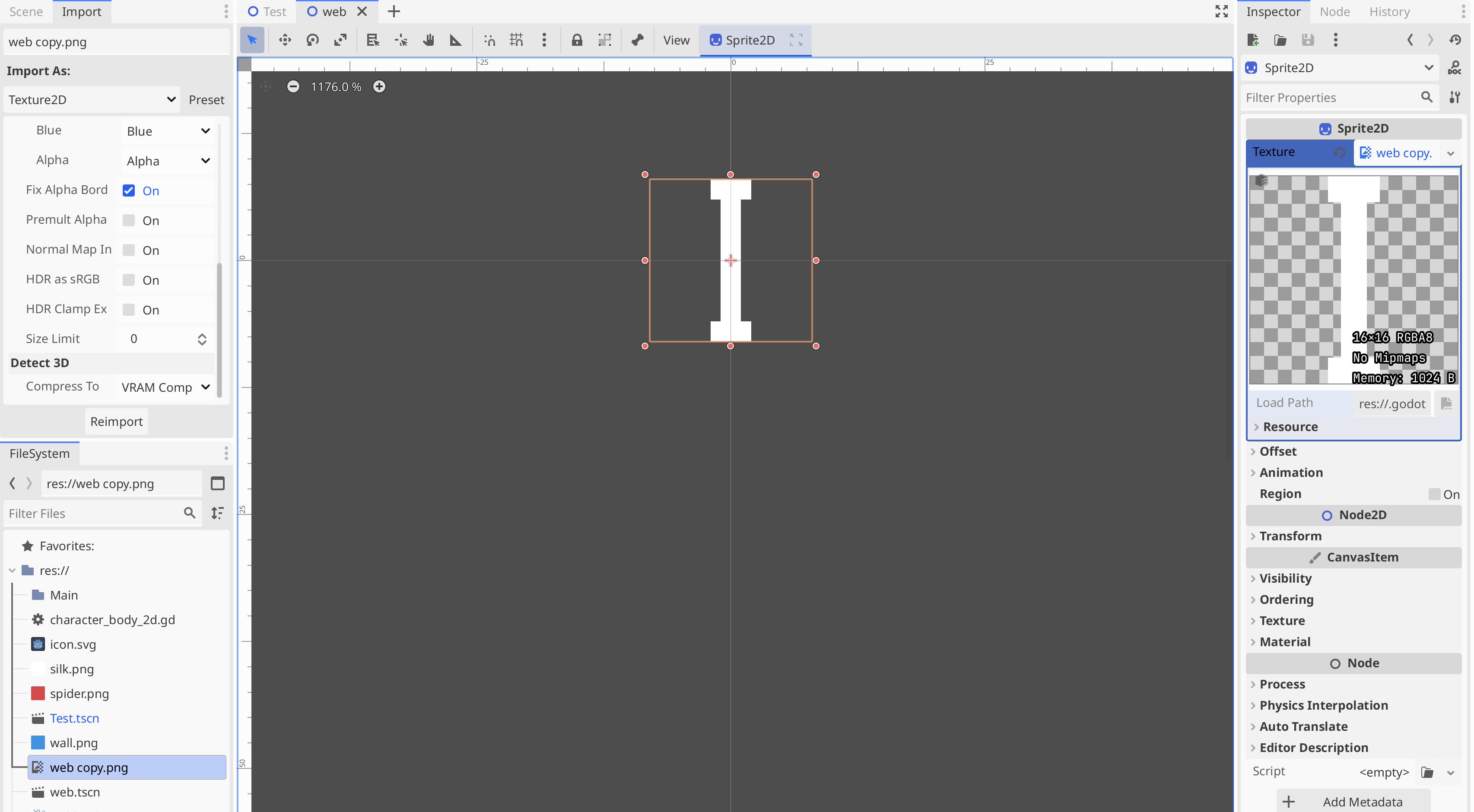
Task: Select the Rotate mode tool
Action: [312, 40]
